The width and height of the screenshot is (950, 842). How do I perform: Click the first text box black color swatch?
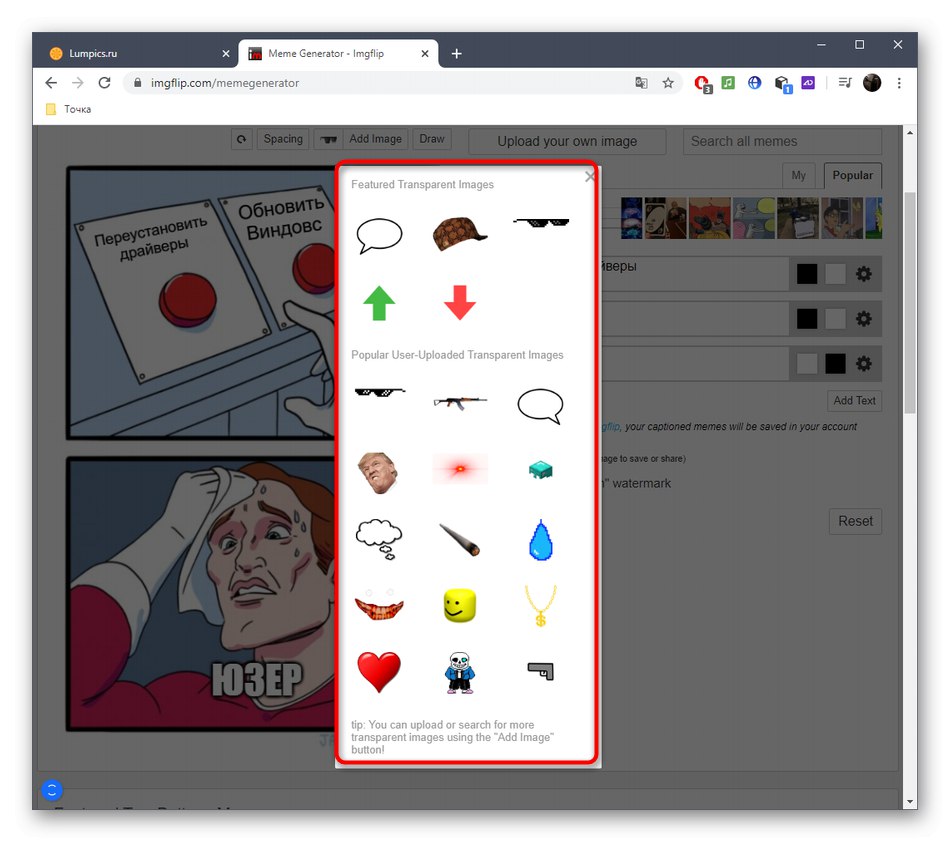point(806,274)
